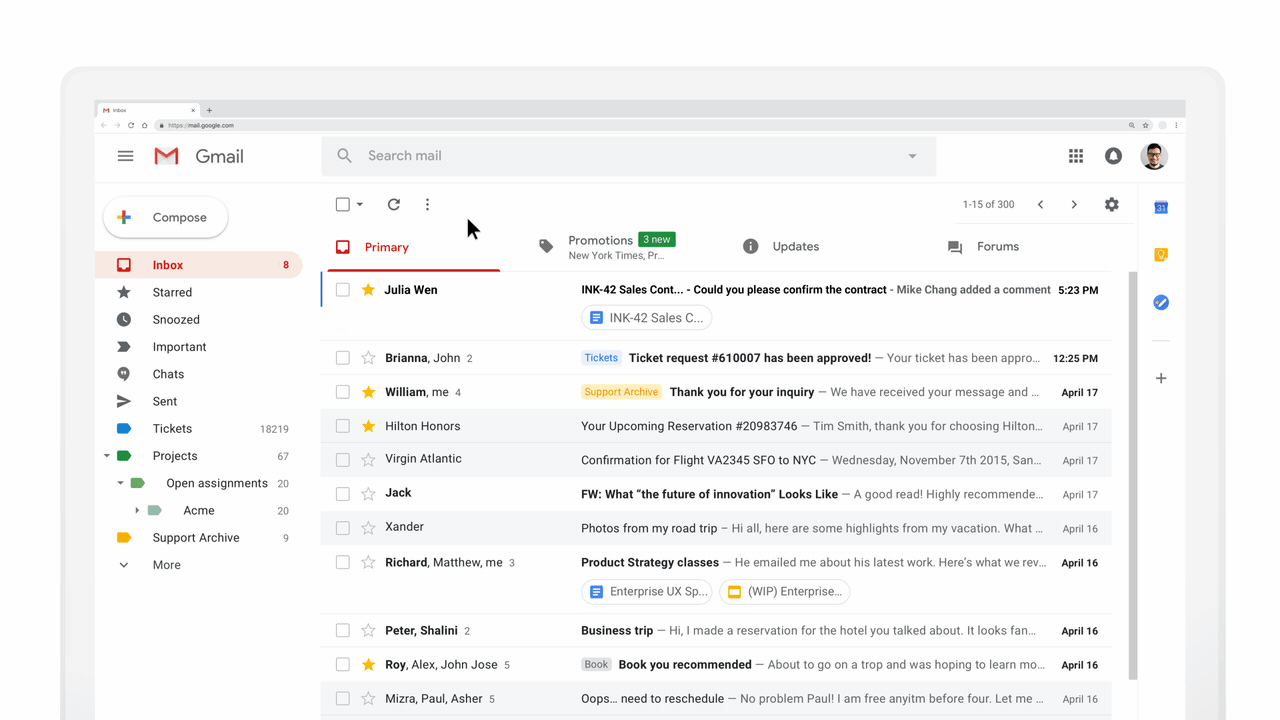
Task: Add a side panel add-on with plus icon
Action: [1160, 378]
